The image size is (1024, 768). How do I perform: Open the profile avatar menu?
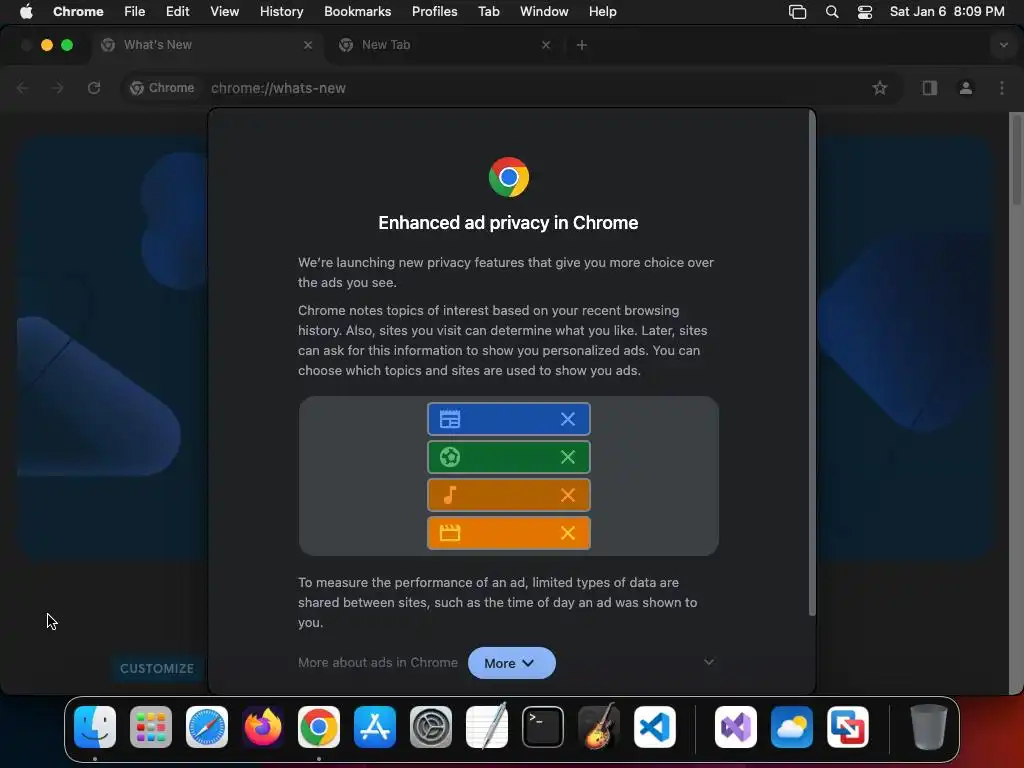965,88
